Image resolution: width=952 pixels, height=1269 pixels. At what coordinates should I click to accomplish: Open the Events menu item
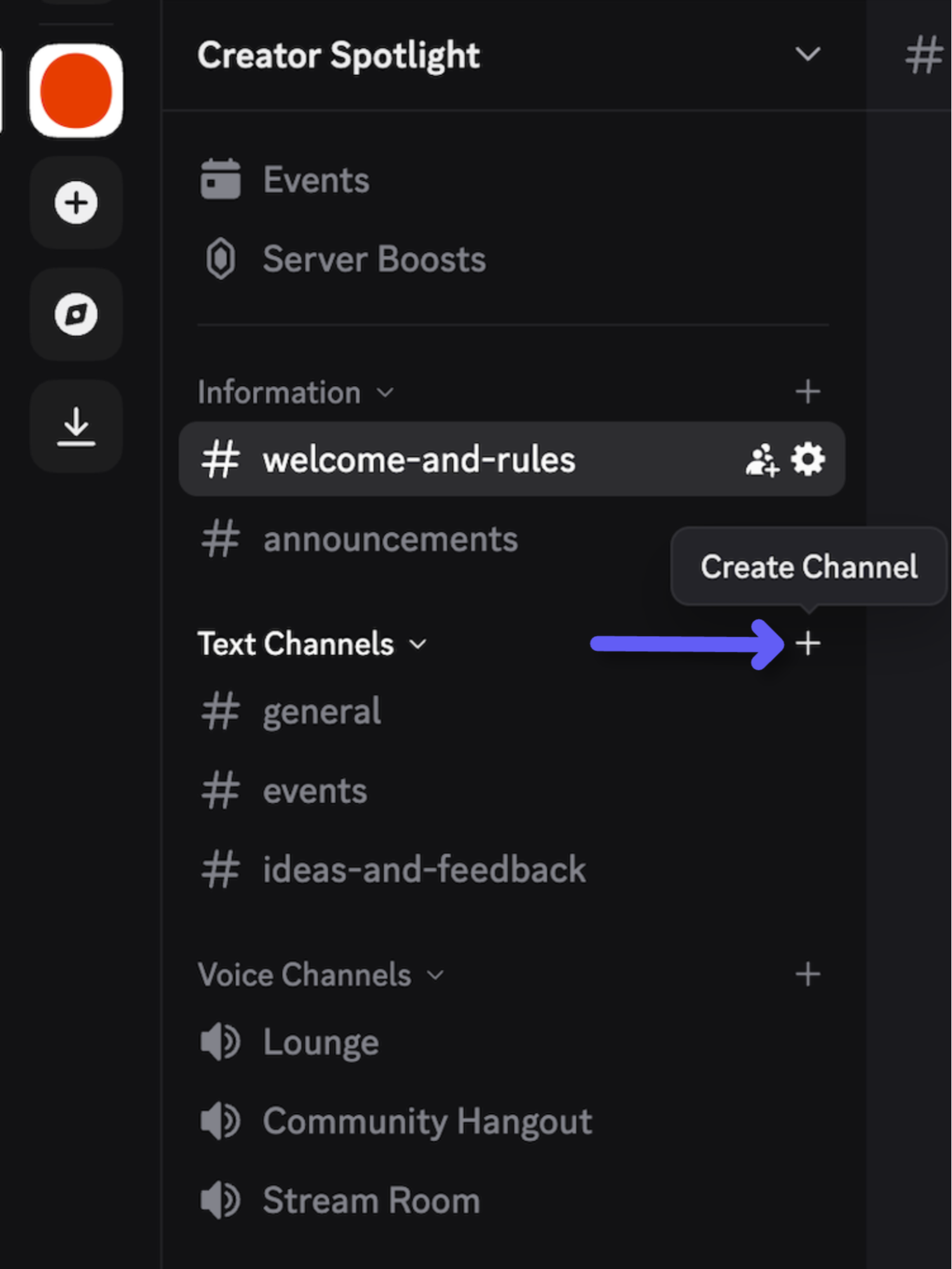(x=315, y=180)
